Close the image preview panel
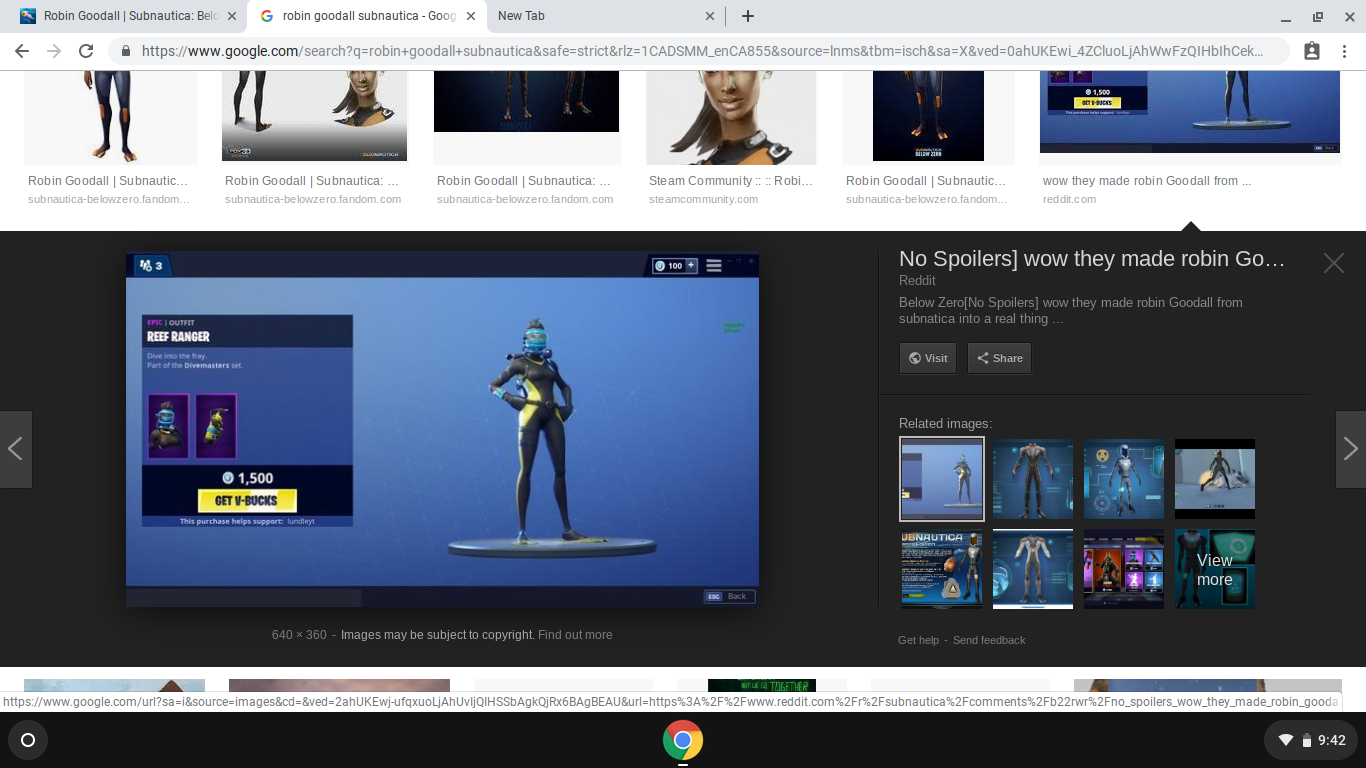Viewport: 1366px width, 768px height. click(1334, 263)
